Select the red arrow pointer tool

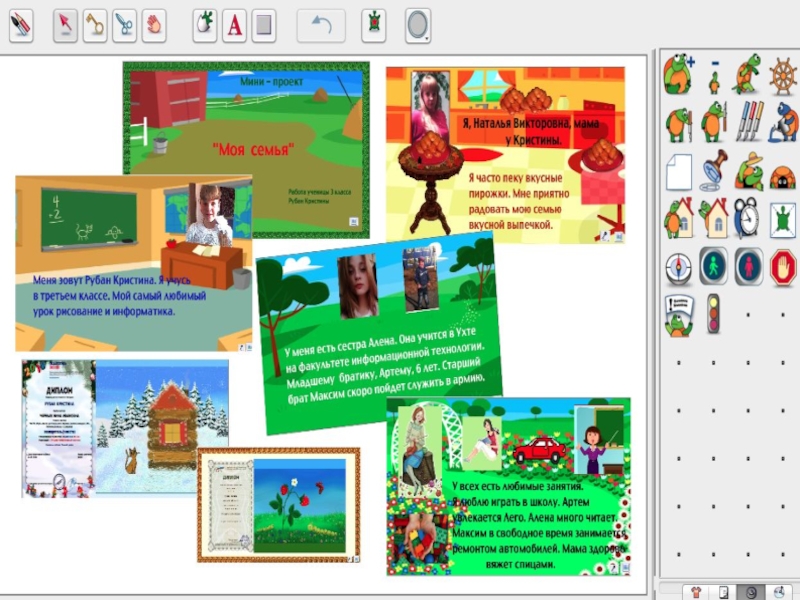65,25
